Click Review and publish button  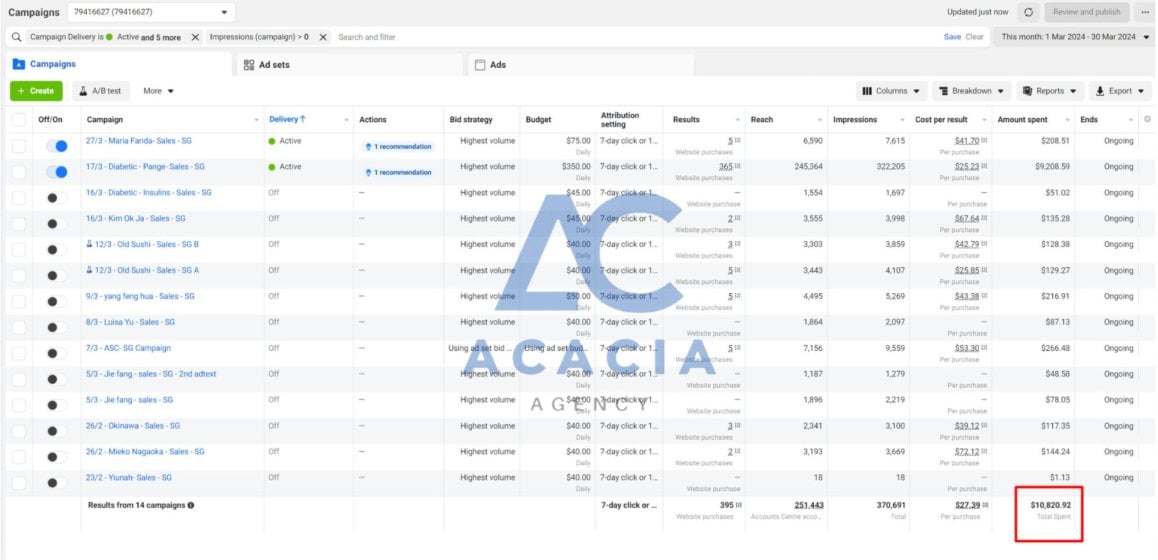coord(1086,13)
